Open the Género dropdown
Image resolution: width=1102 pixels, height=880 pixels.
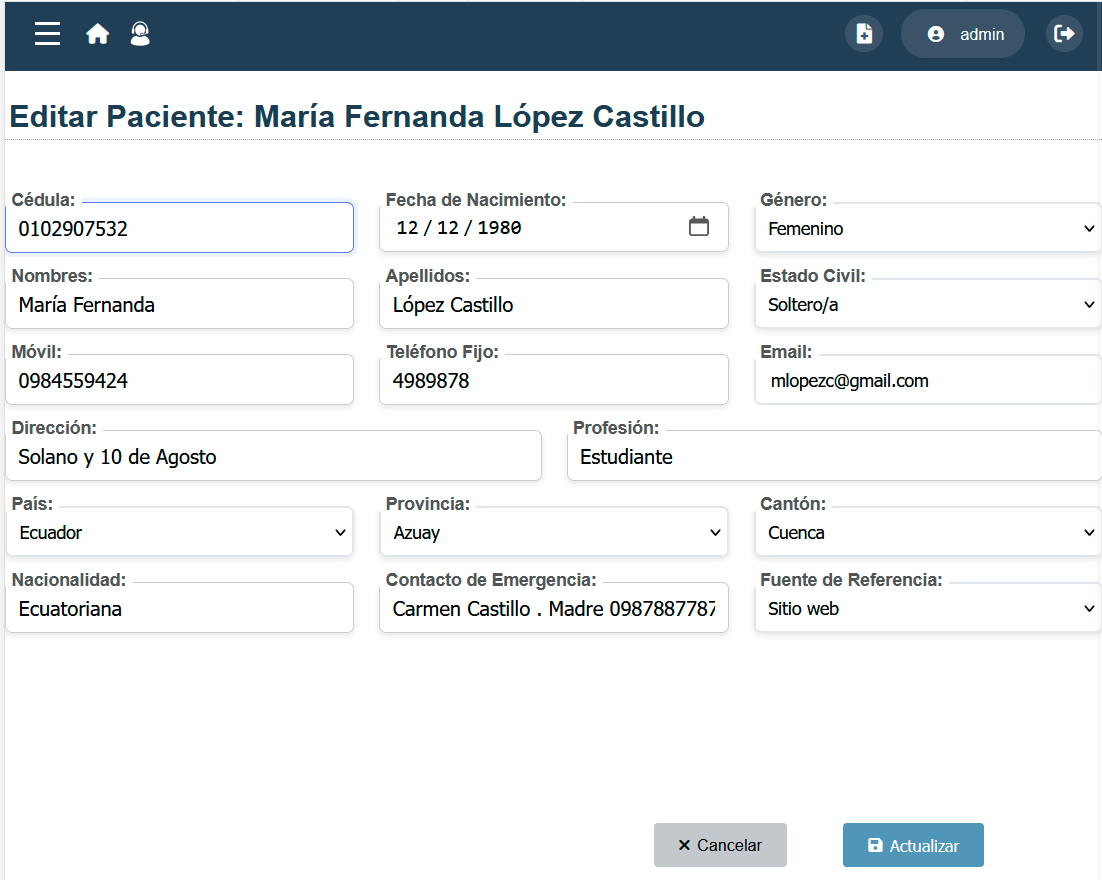click(928, 228)
